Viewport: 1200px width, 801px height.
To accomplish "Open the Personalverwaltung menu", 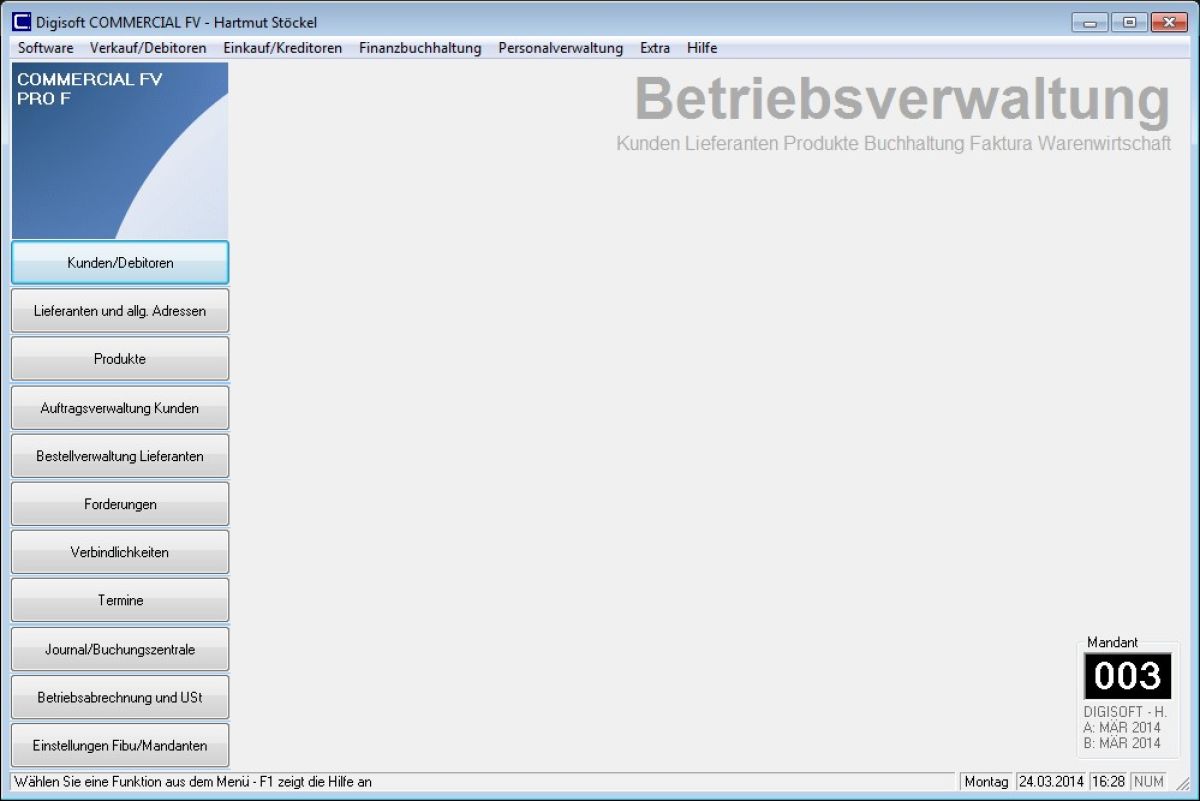I will tap(560, 48).
